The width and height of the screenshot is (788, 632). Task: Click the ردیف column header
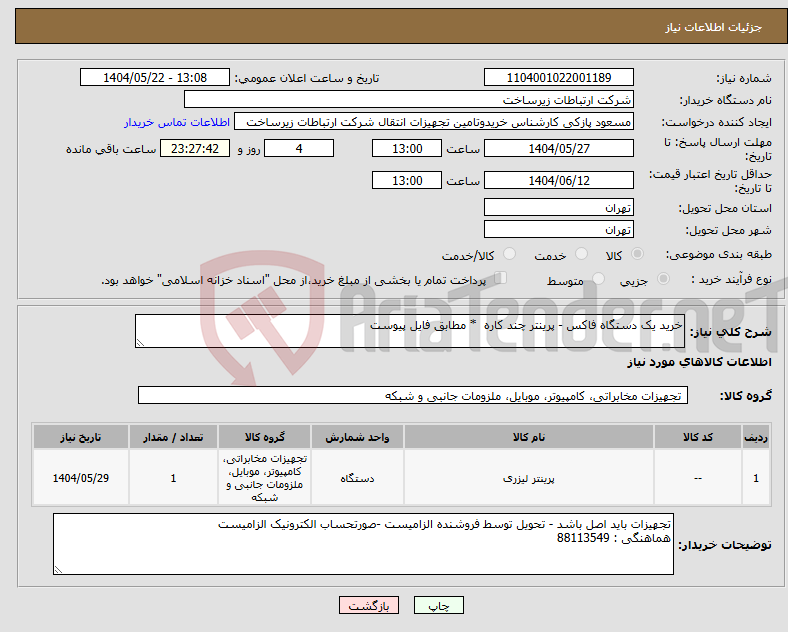tap(756, 437)
